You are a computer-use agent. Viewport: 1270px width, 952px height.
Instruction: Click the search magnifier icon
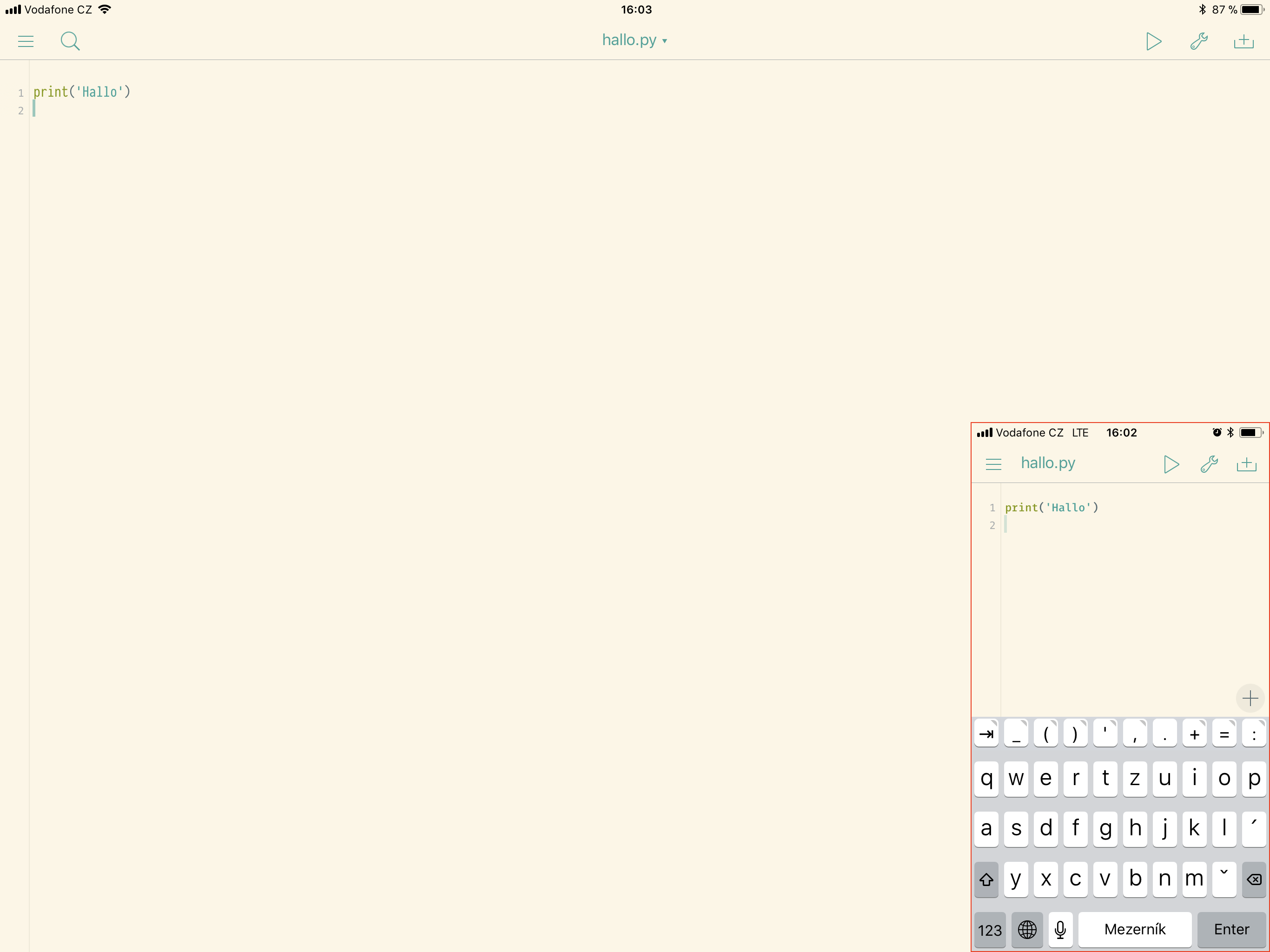[70, 41]
